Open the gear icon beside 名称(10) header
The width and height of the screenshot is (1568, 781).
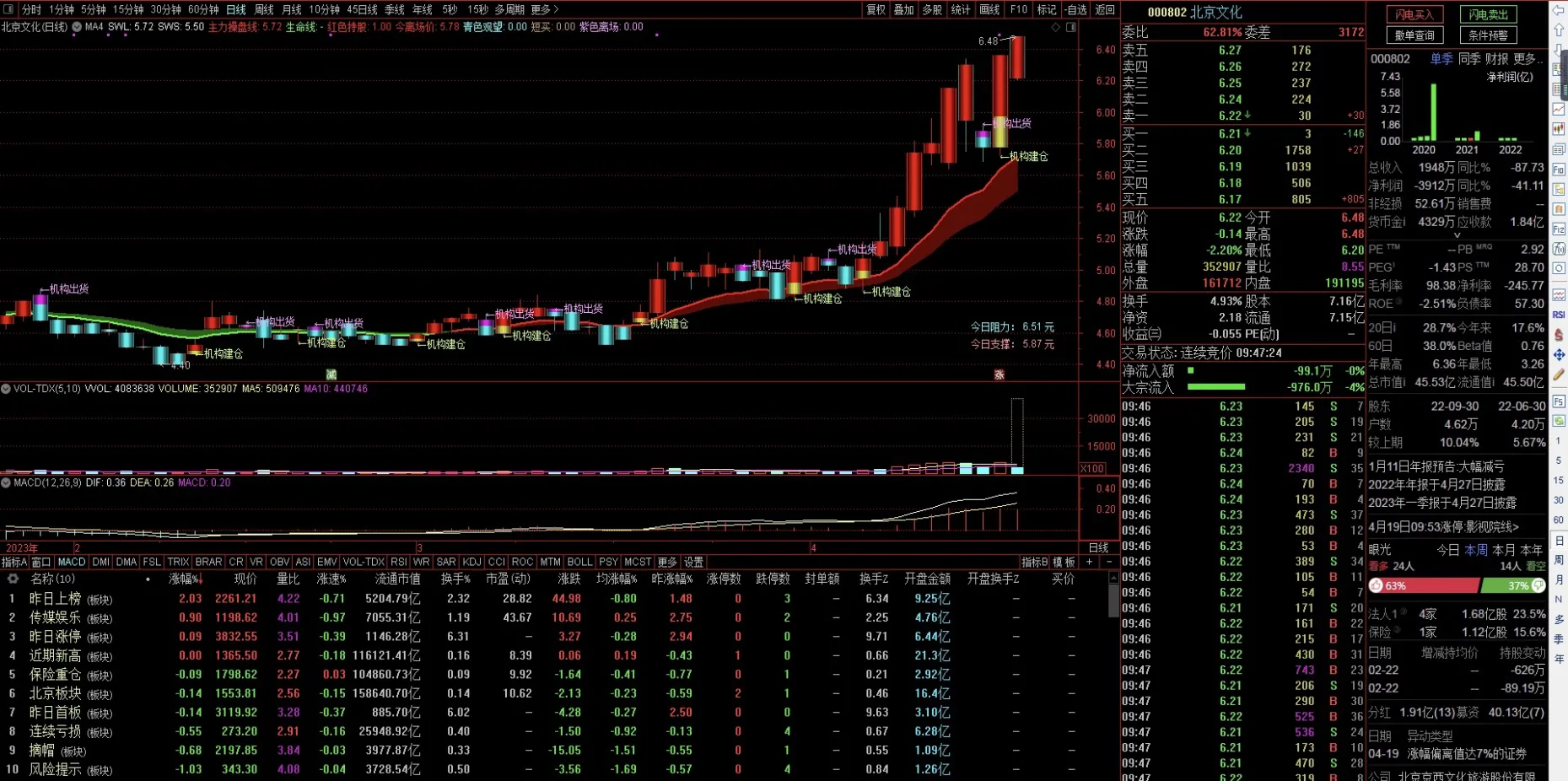pos(13,579)
